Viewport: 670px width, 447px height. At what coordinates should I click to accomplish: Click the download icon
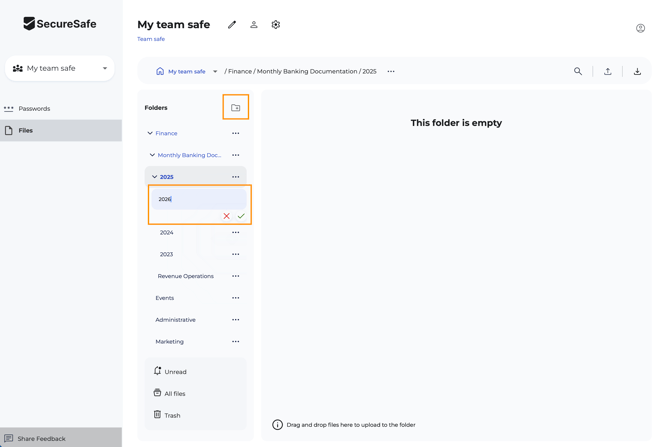coord(637,72)
